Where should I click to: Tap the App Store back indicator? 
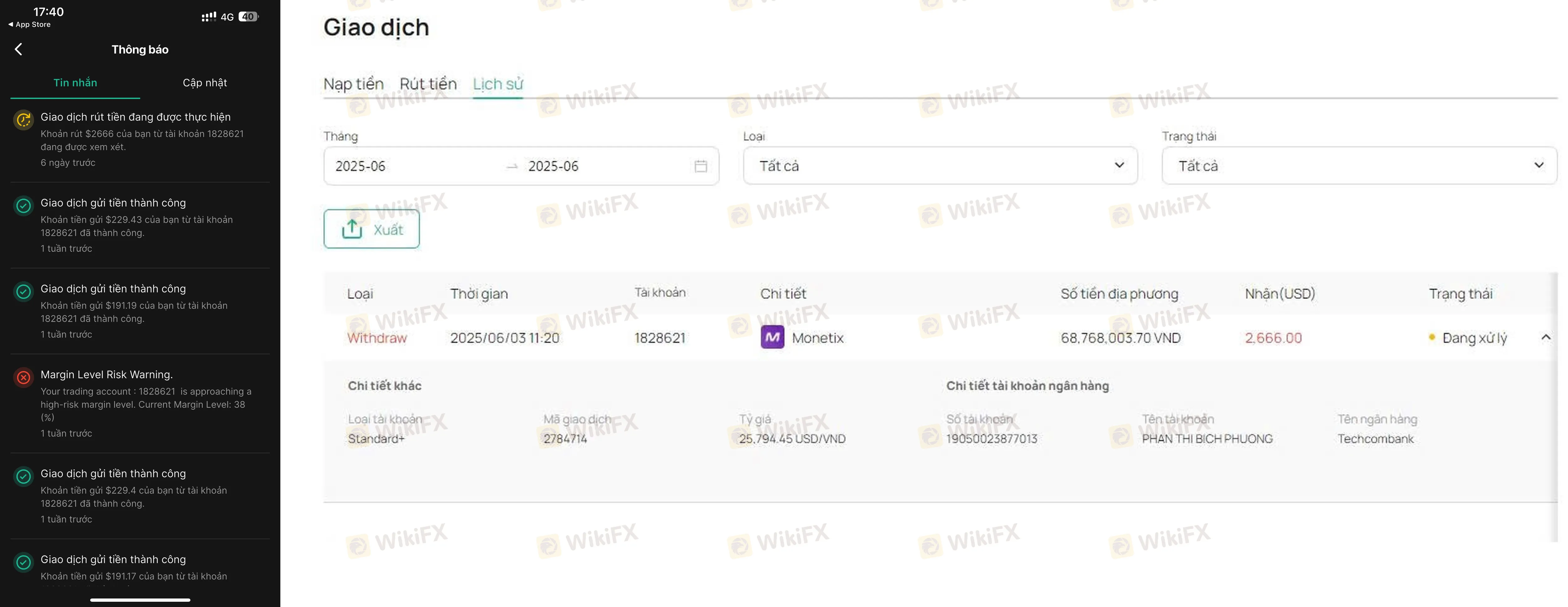[x=29, y=25]
